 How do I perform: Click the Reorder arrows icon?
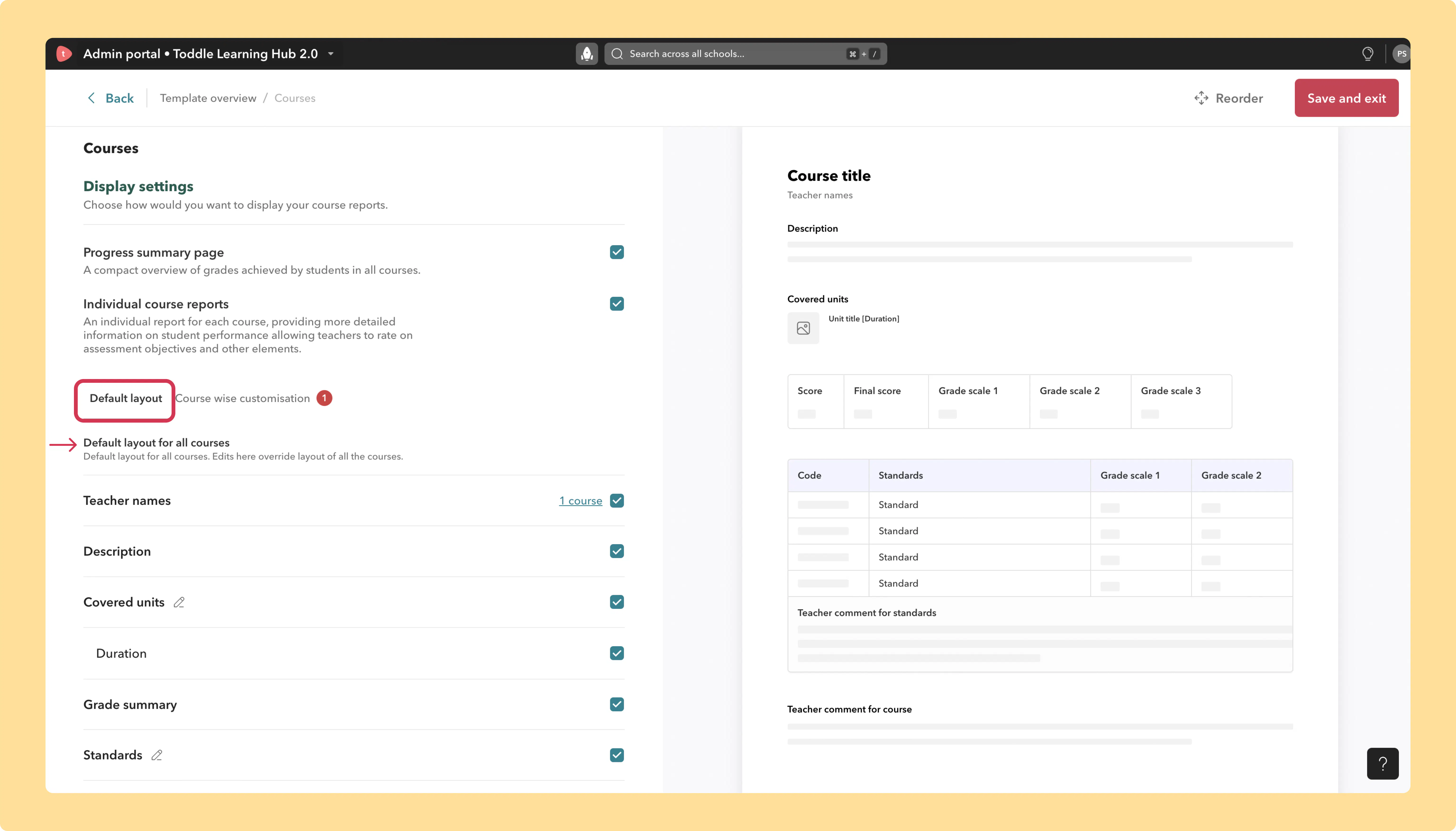coord(1201,98)
